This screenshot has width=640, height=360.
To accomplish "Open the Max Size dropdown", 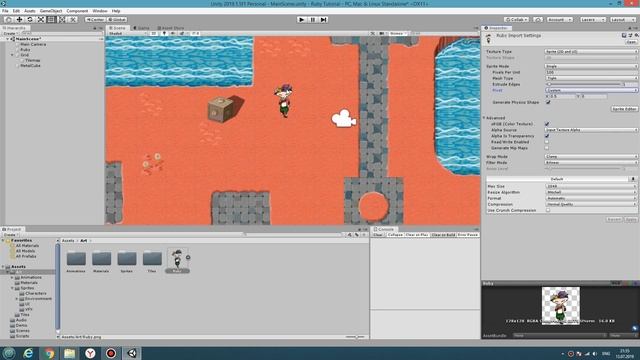I will point(591,186).
